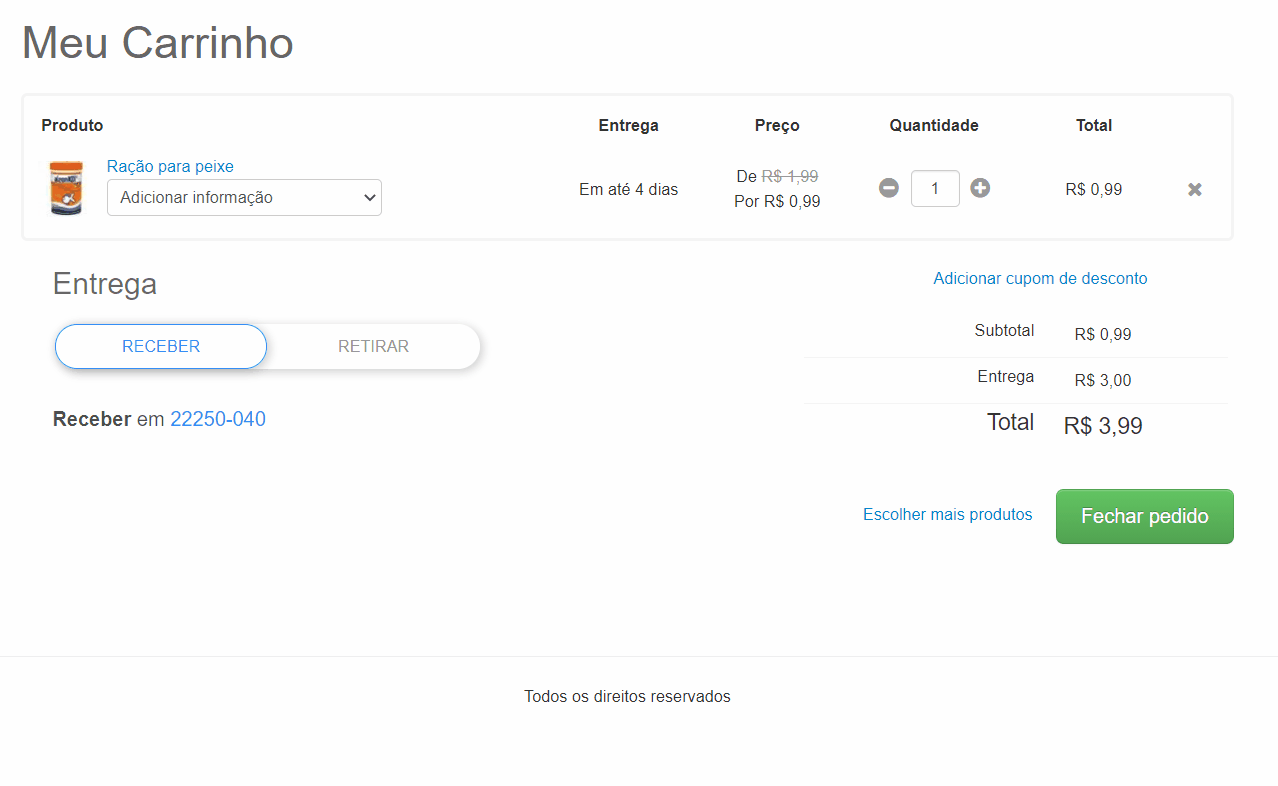
Task: Remove Ração para peixe from cart
Action: [1194, 189]
